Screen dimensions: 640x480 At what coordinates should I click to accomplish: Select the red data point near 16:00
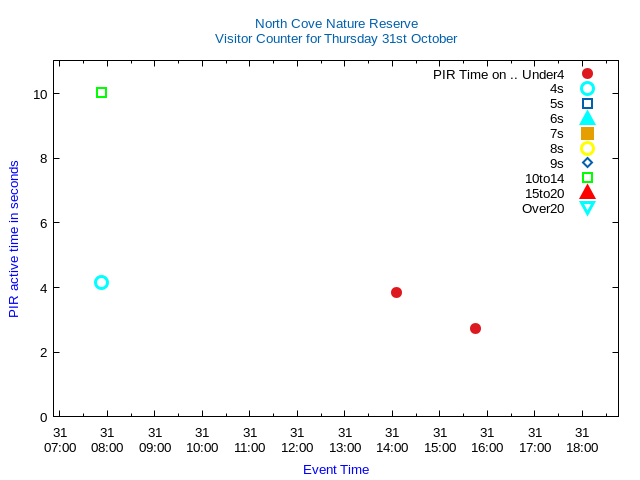[475, 329]
